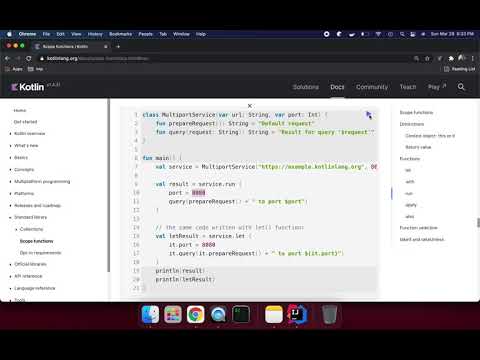Open the View menu
480x360 pixels.
click(x=76, y=34)
